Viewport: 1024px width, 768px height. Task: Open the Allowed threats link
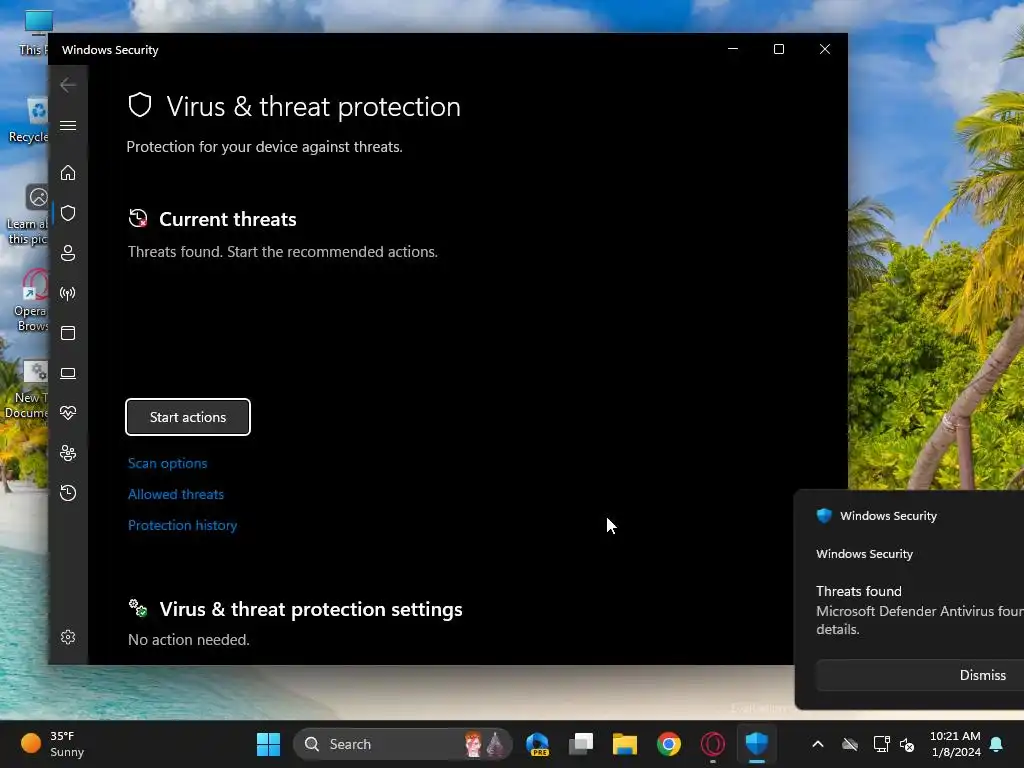pyautogui.click(x=176, y=494)
